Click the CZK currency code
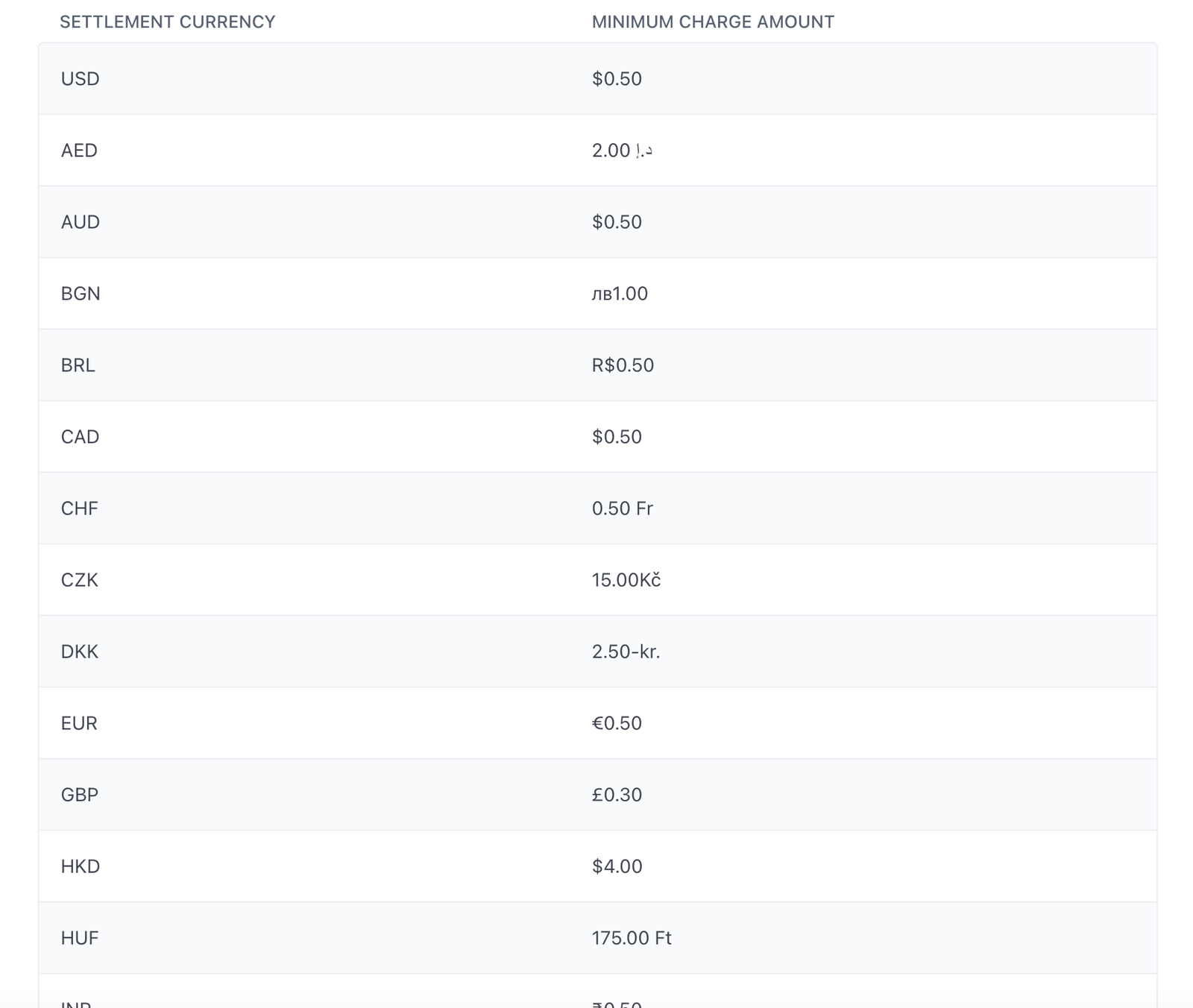This screenshot has height=1008, width=1193. point(79,580)
